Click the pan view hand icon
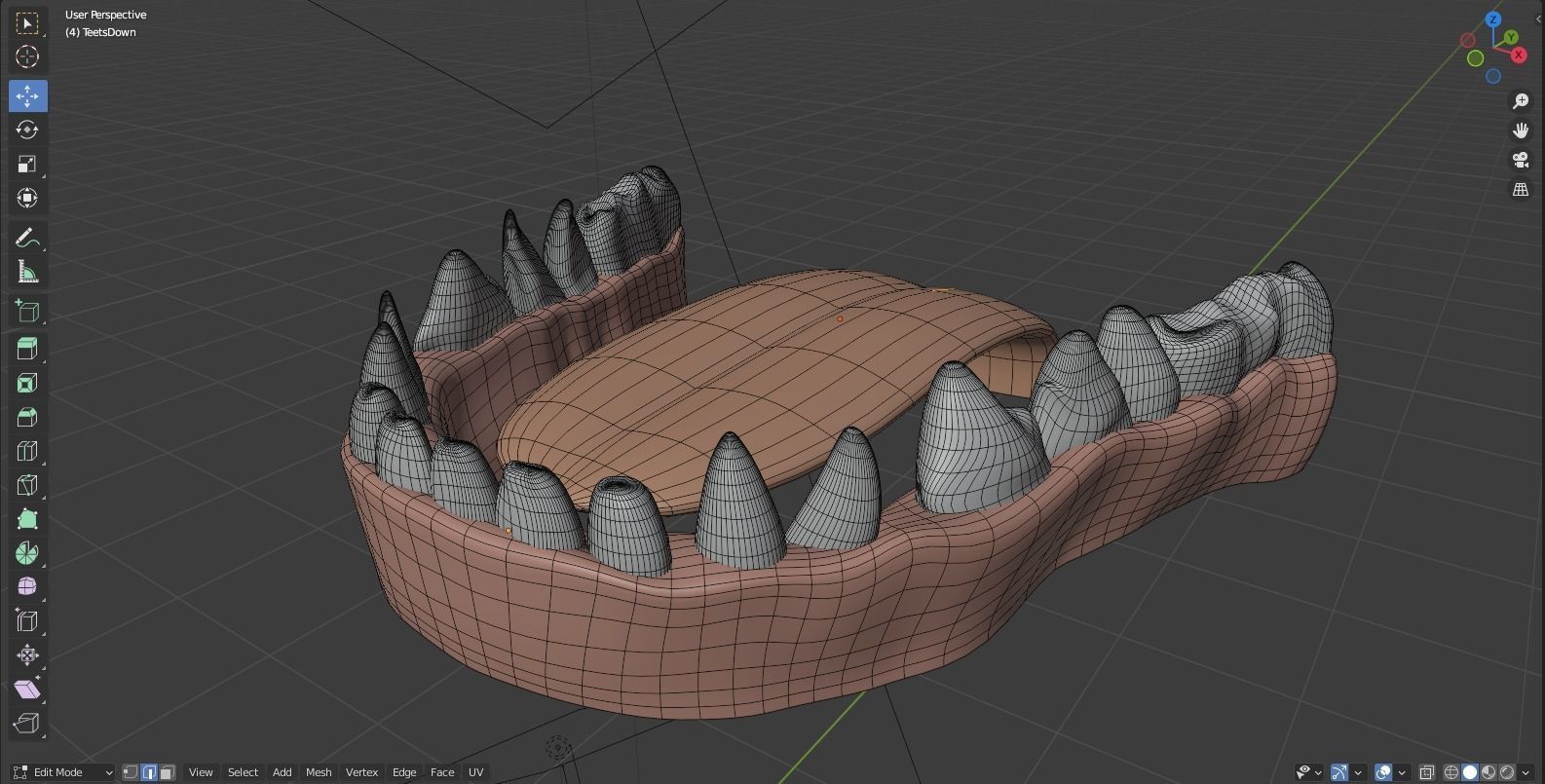This screenshot has width=1545, height=784. tap(1521, 131)
